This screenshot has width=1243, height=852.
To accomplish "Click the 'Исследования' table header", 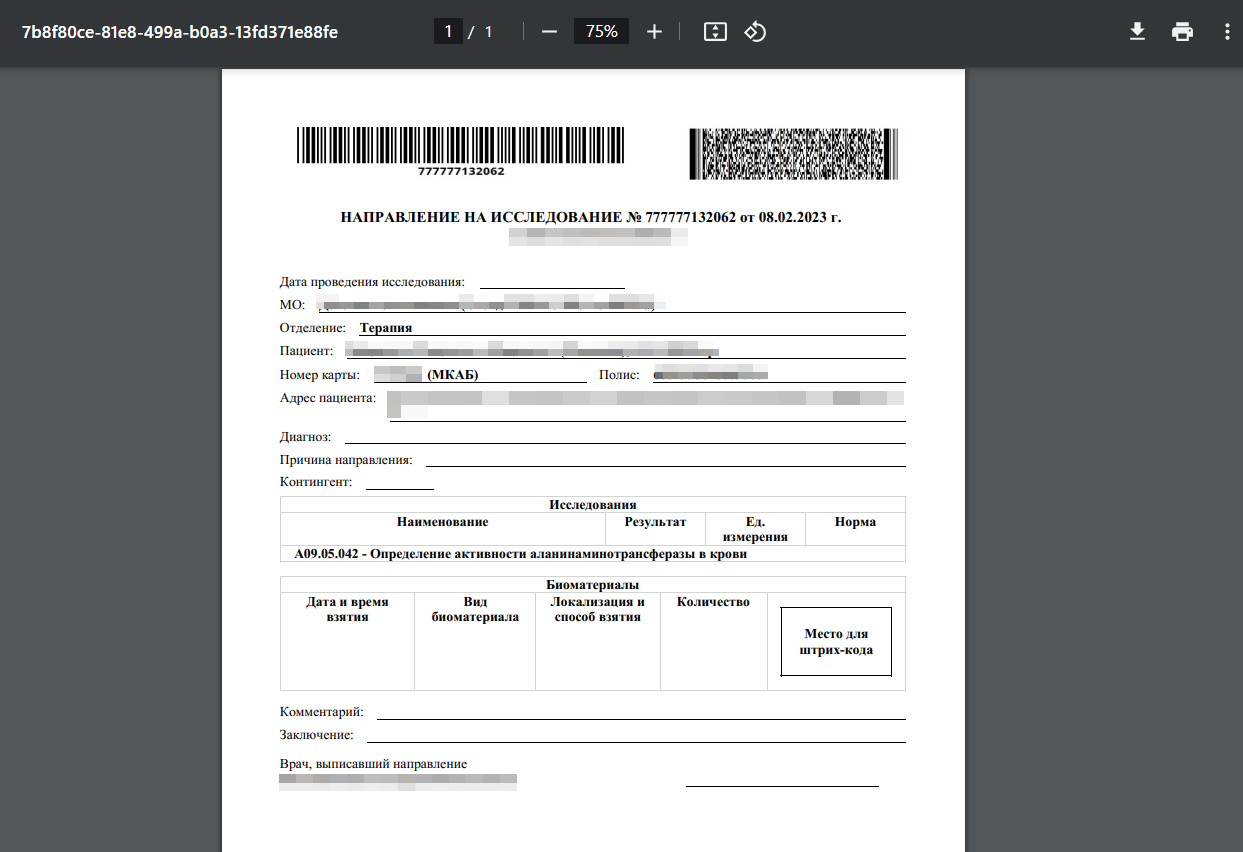I will tap(593, 505).
